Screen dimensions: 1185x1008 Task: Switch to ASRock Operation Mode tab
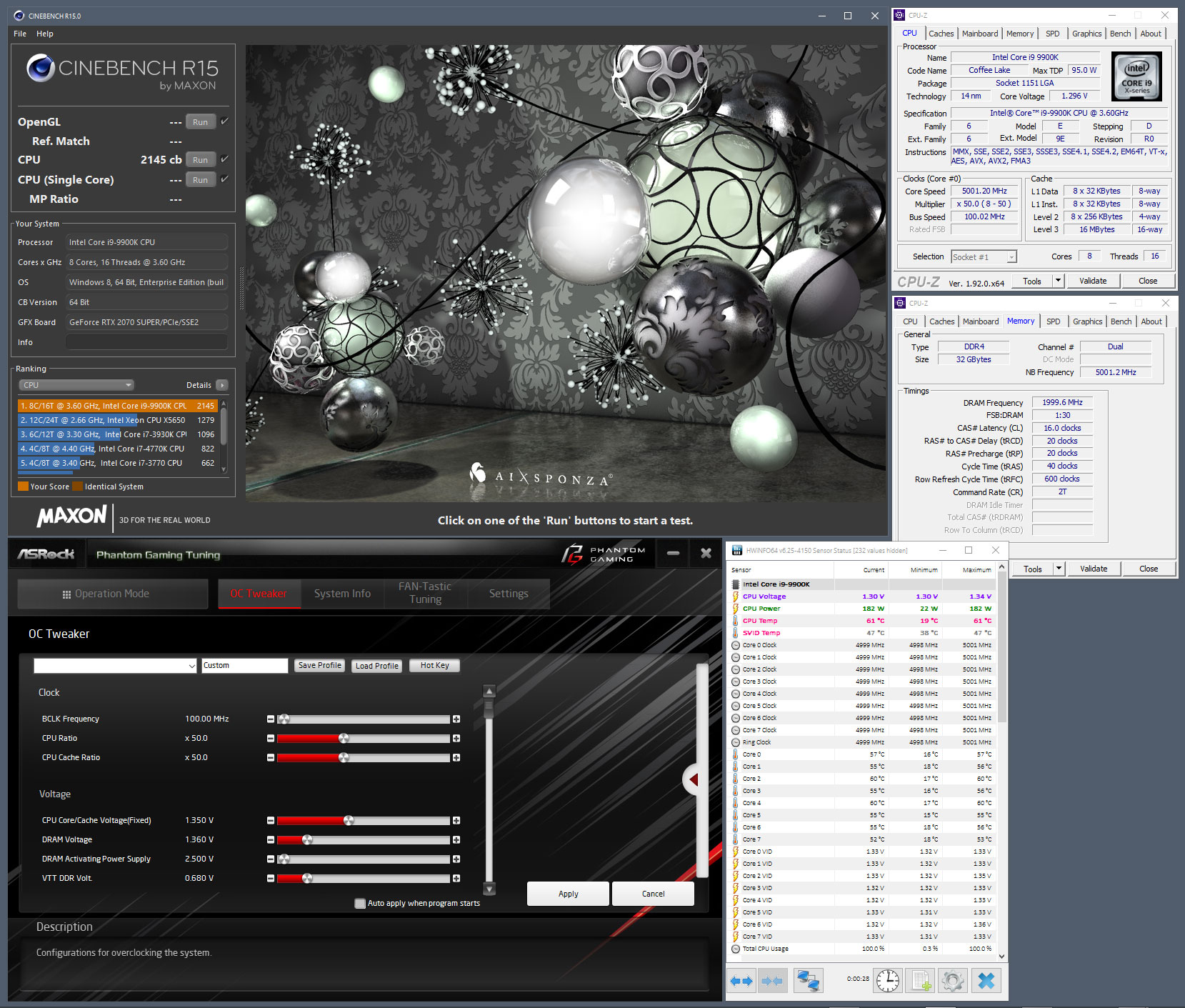(113, 594)
